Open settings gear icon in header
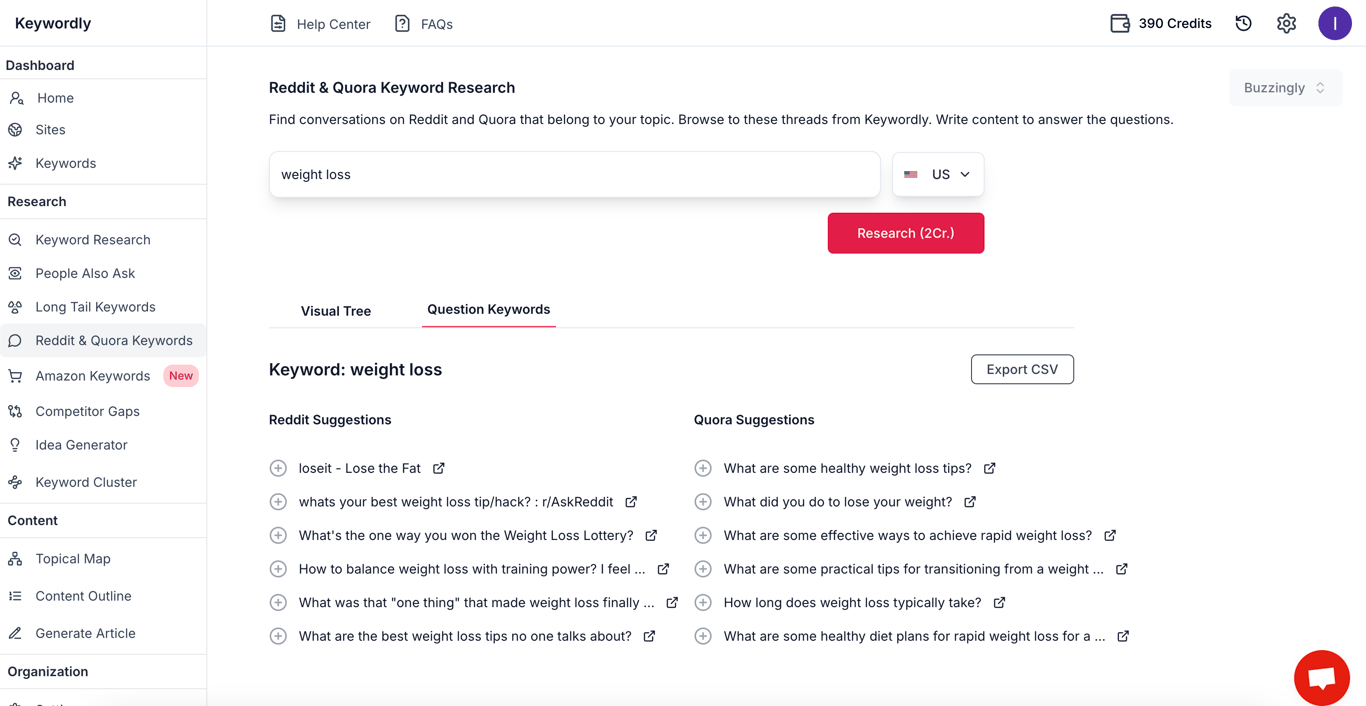Image resolution: width=1366 pixels, height=706 pixels. 1286,23
